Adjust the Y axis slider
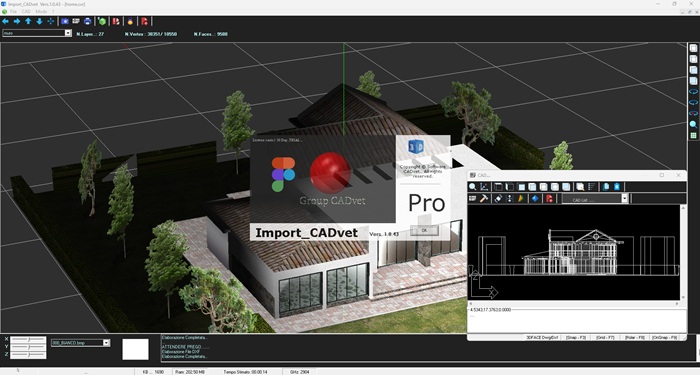The image size is (700, 375). point(28,347)
